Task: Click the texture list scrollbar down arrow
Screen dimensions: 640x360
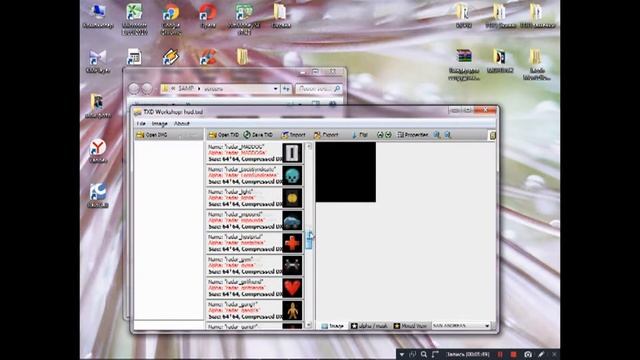Action: [x=309, y=325]
